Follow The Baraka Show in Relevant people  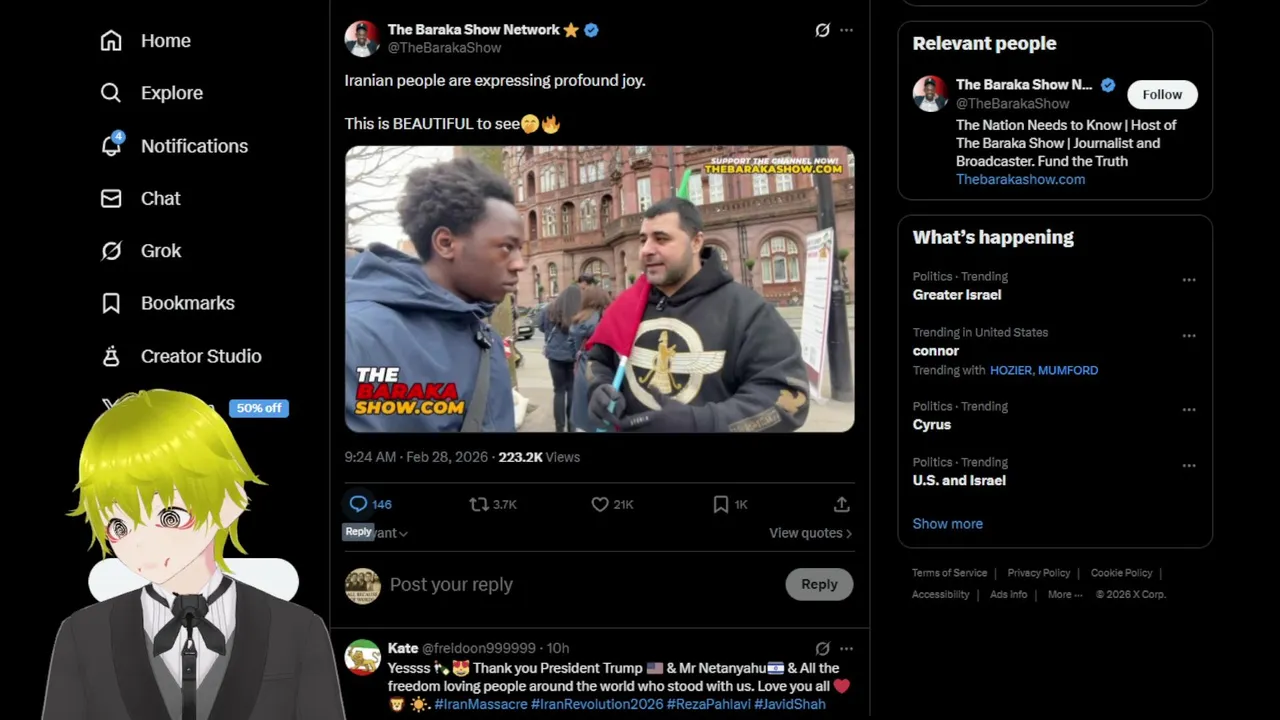pos(1162,94)
